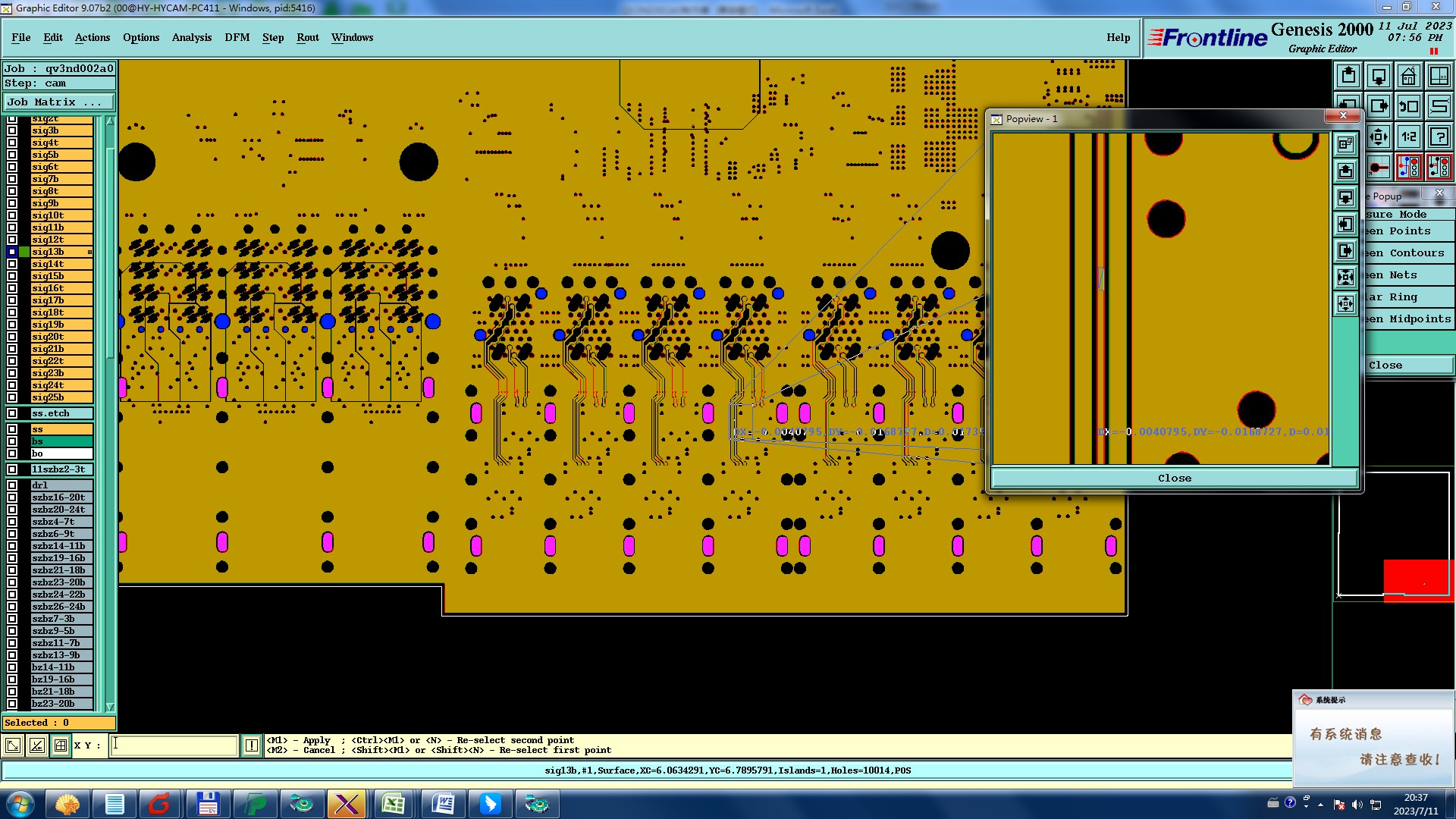
Task: Click the exclamation mark button beside XY field
Action: click(x=252, y=745)
